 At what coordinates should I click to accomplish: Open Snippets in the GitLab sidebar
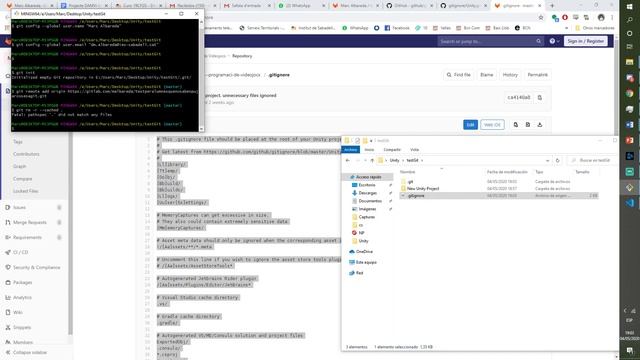coord(18,327)
